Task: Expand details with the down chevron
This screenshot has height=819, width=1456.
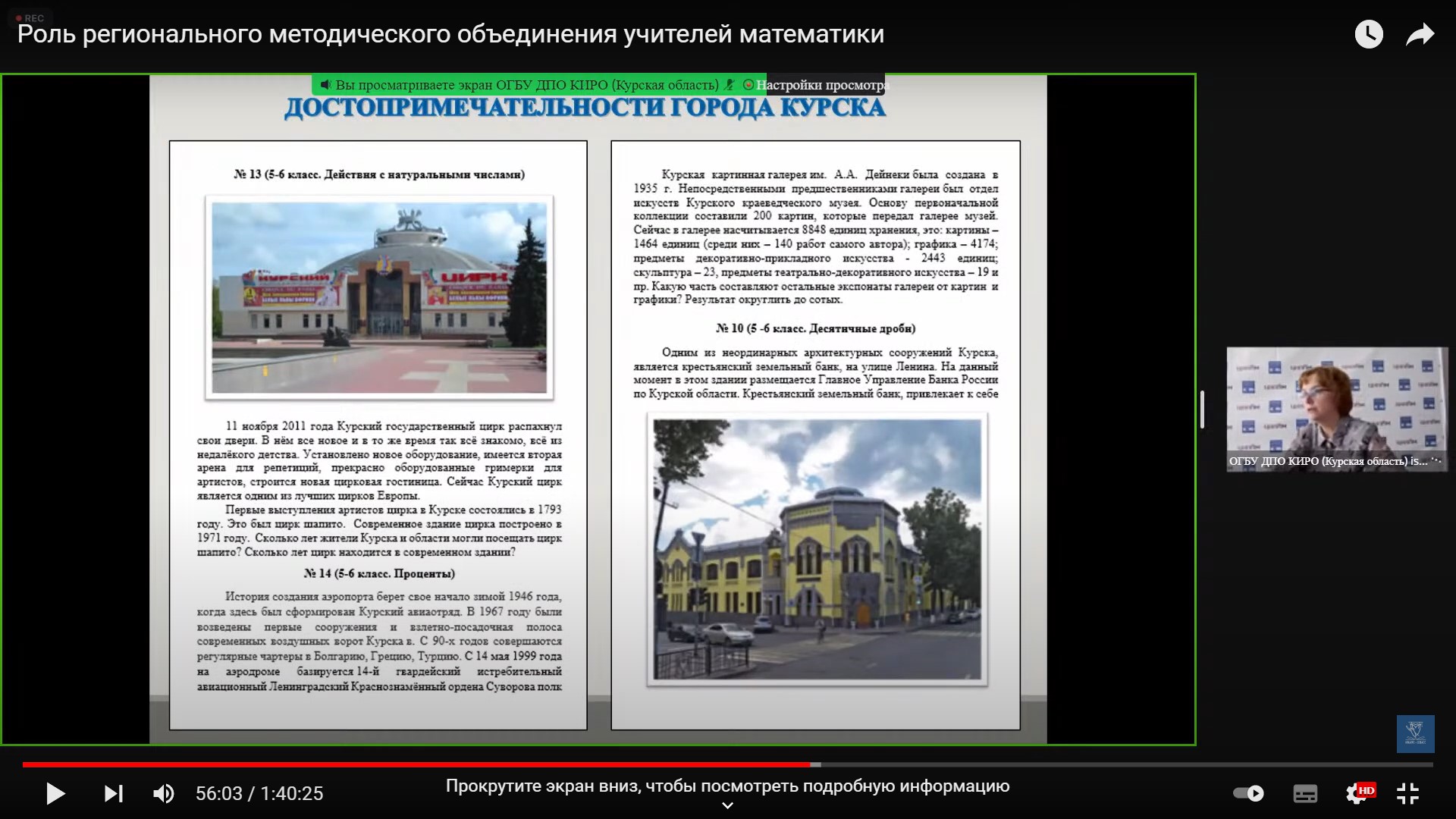Action: click(x=727, y=805)
